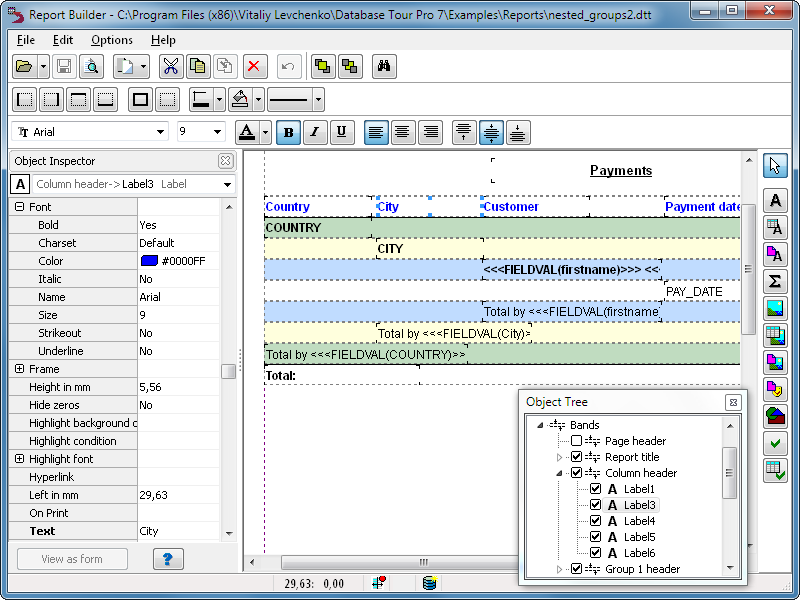Screen dimensions: 800x600
Task: Open the Arial font name dropdown
Action: pos(160,132)
